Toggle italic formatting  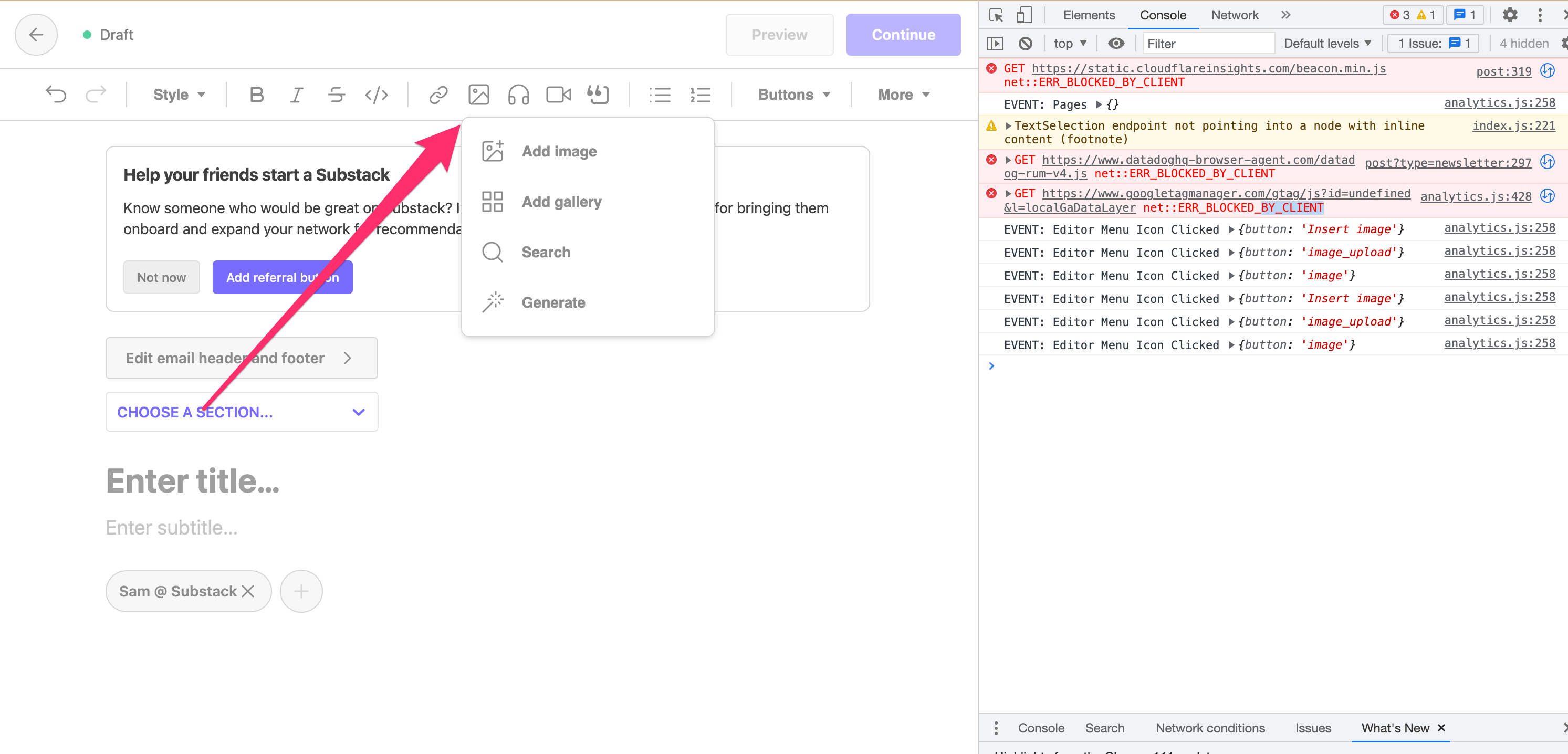[x=297, y=95]
